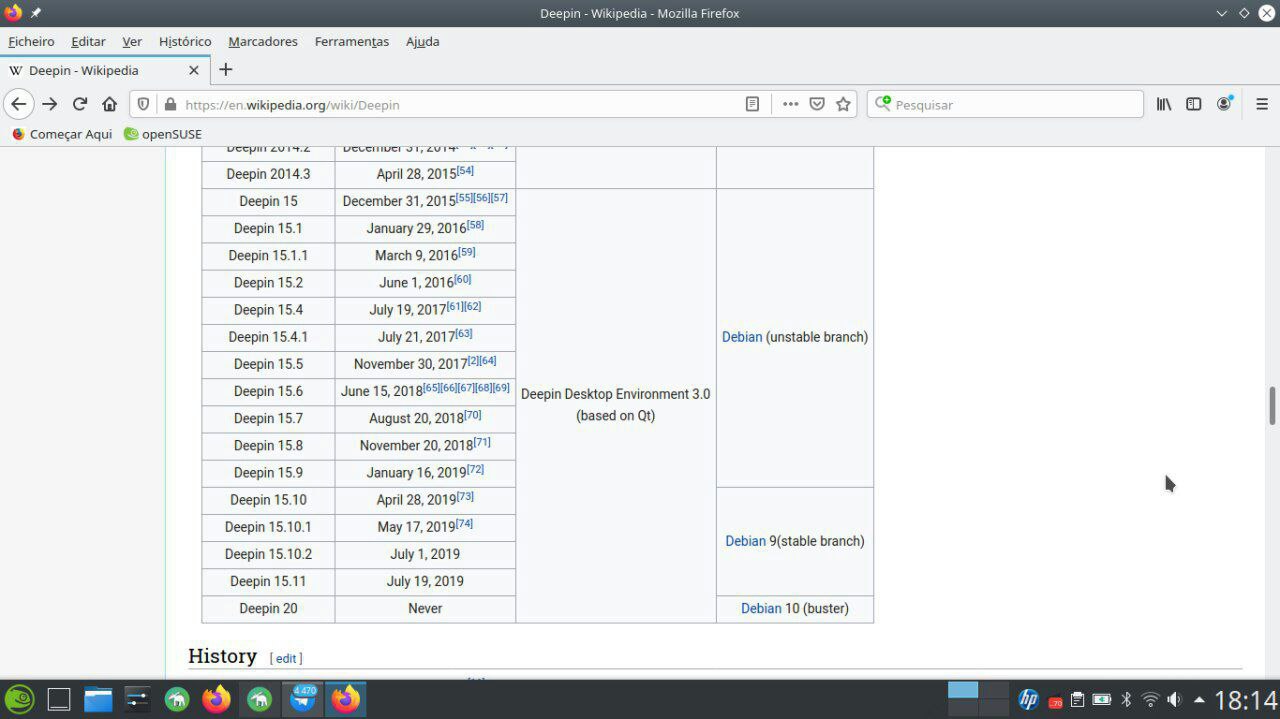1280x719 pixels.
Task: View site security padlock information
Action: coord(170,104)
